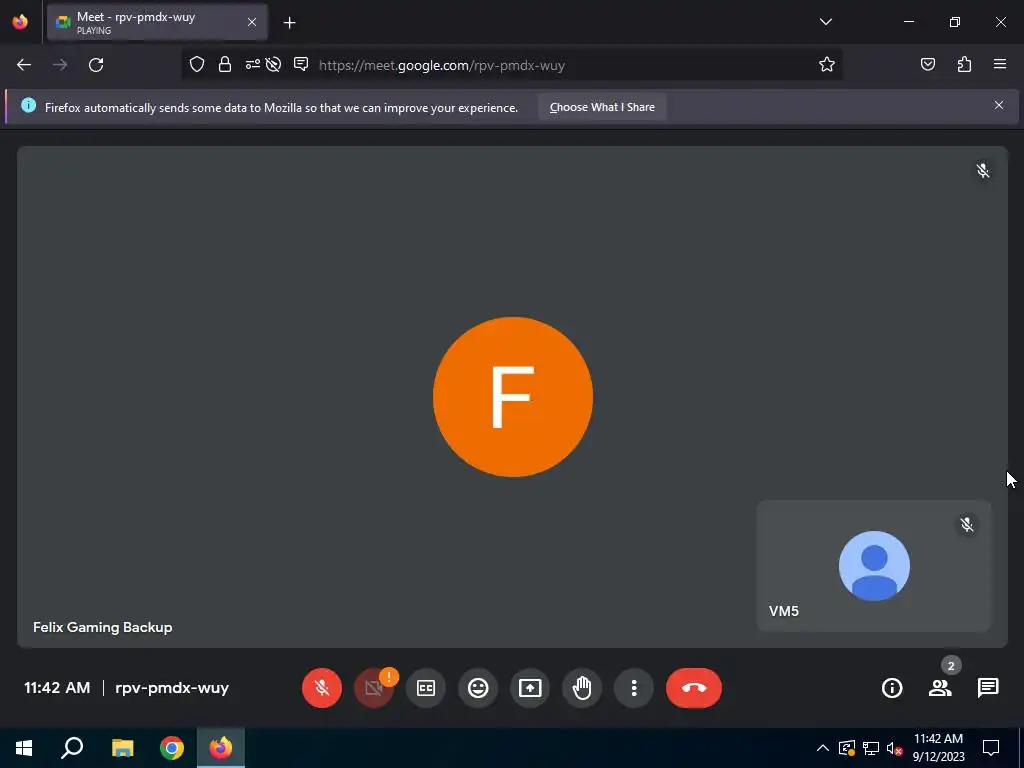This screenshot has height=768, width=1024.
Task: Click the Firefox logo at the tab bar start
Action: (x=20, y=22)
